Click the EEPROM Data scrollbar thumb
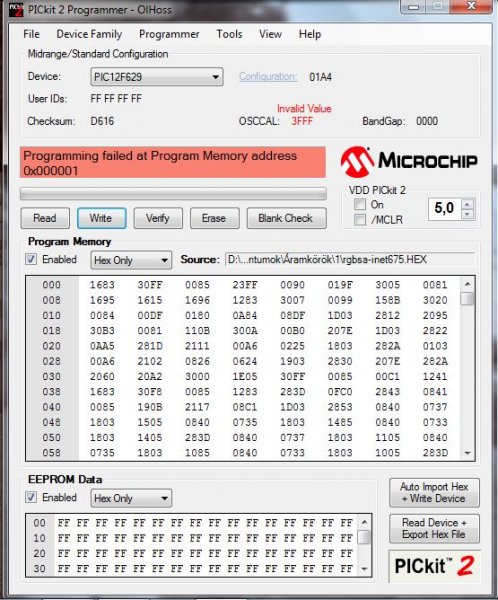This screenshot has width=498, height=600. pos(364,537)
